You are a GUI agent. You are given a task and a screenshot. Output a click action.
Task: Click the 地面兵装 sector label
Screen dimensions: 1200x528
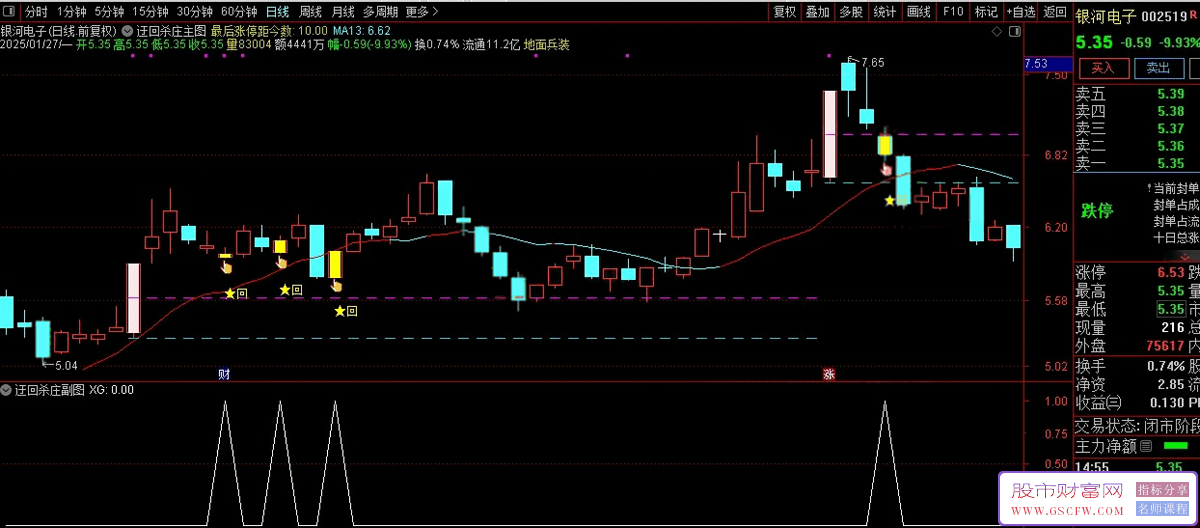(x=546, y=45)
